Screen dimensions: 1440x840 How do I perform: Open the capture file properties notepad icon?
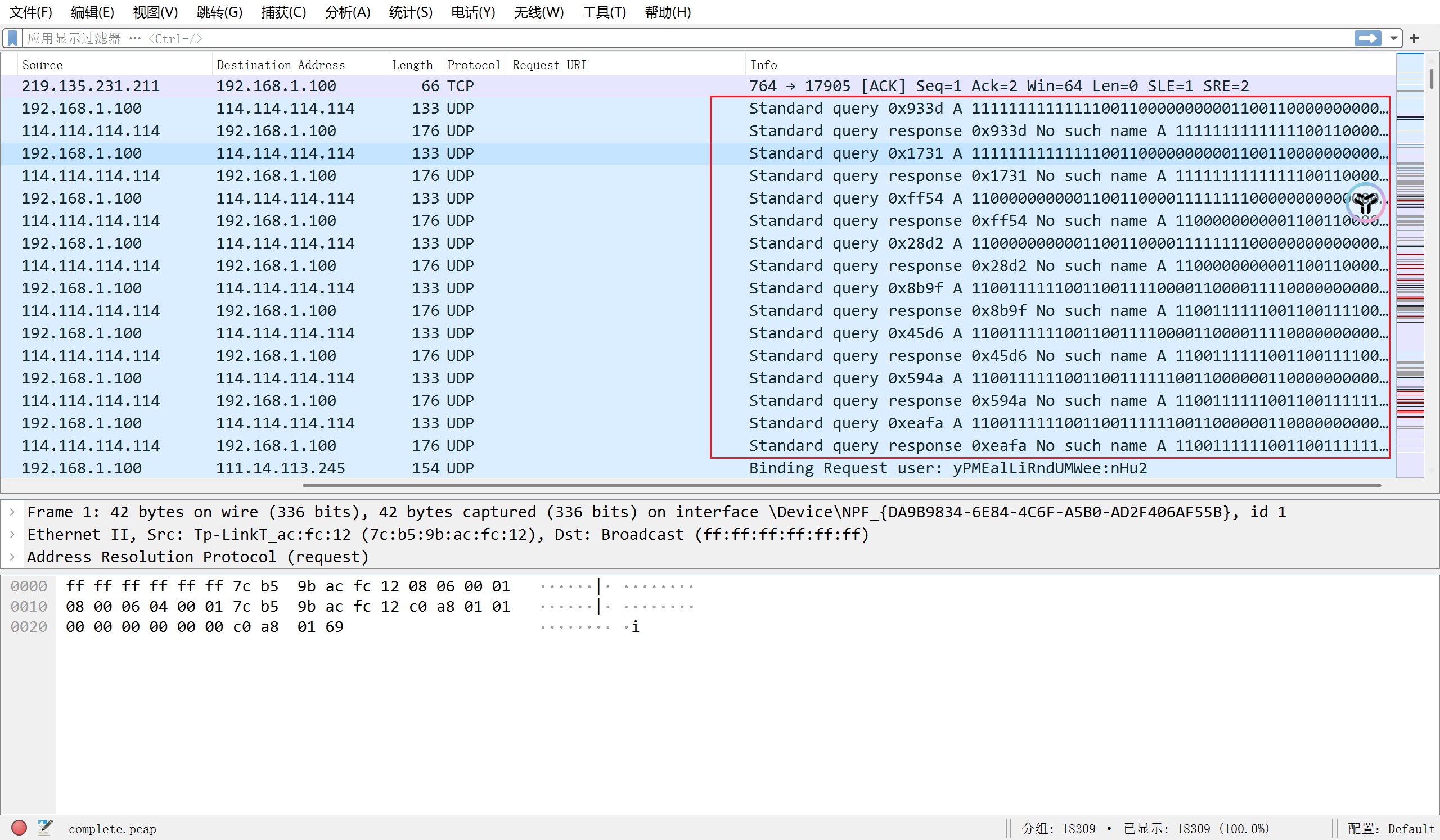44,828
